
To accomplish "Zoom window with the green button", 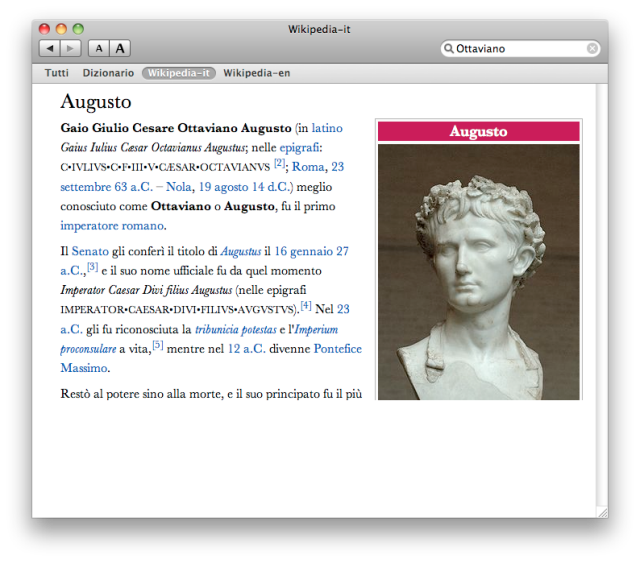I will pos(78,29).
